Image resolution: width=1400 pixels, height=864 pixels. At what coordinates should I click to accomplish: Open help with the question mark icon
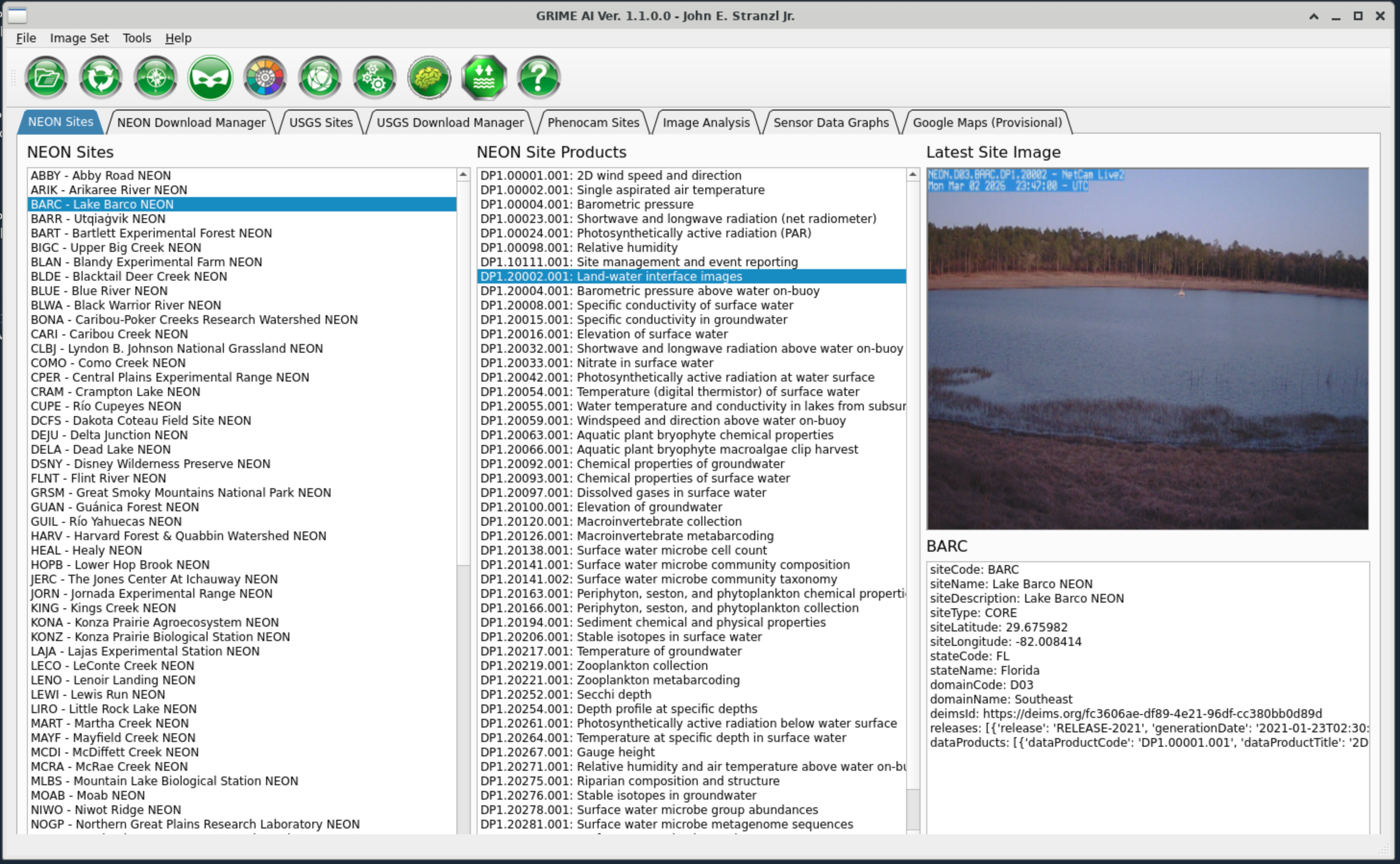point(539,76)
